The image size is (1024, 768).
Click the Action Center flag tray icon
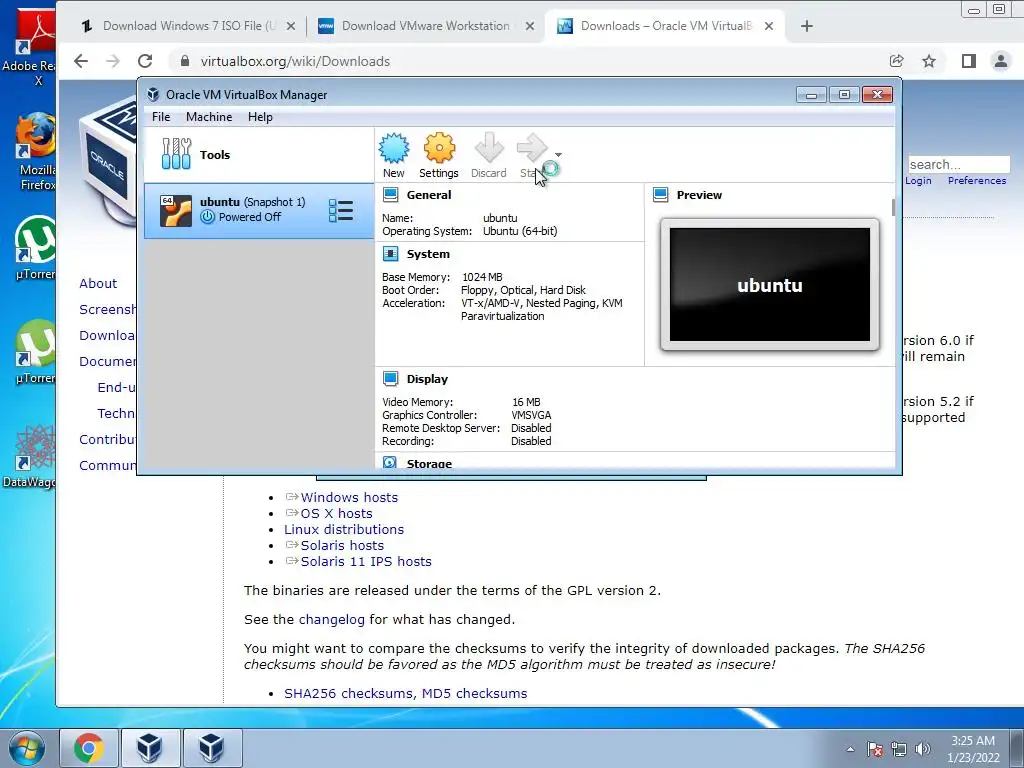point(875,749)
